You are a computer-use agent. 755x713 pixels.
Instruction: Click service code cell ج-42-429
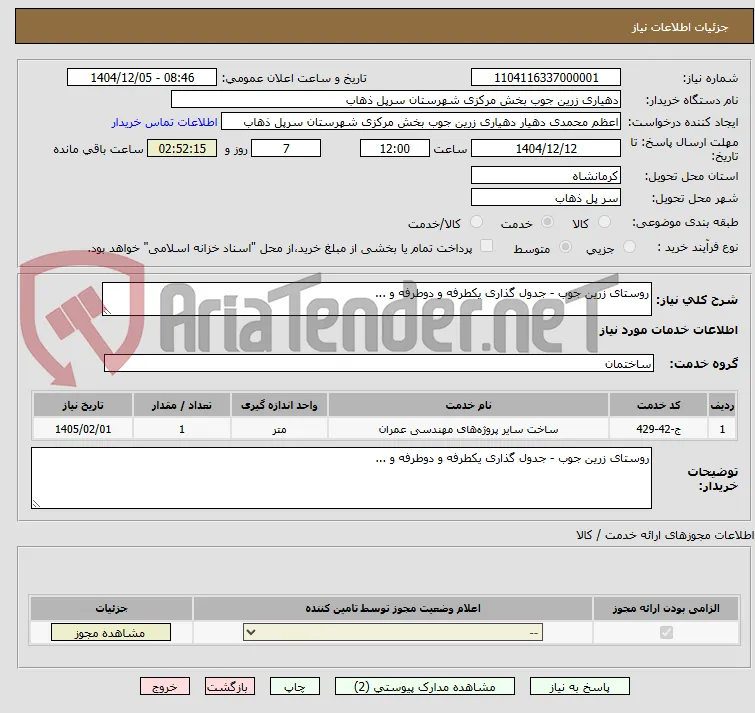[658, 429]
